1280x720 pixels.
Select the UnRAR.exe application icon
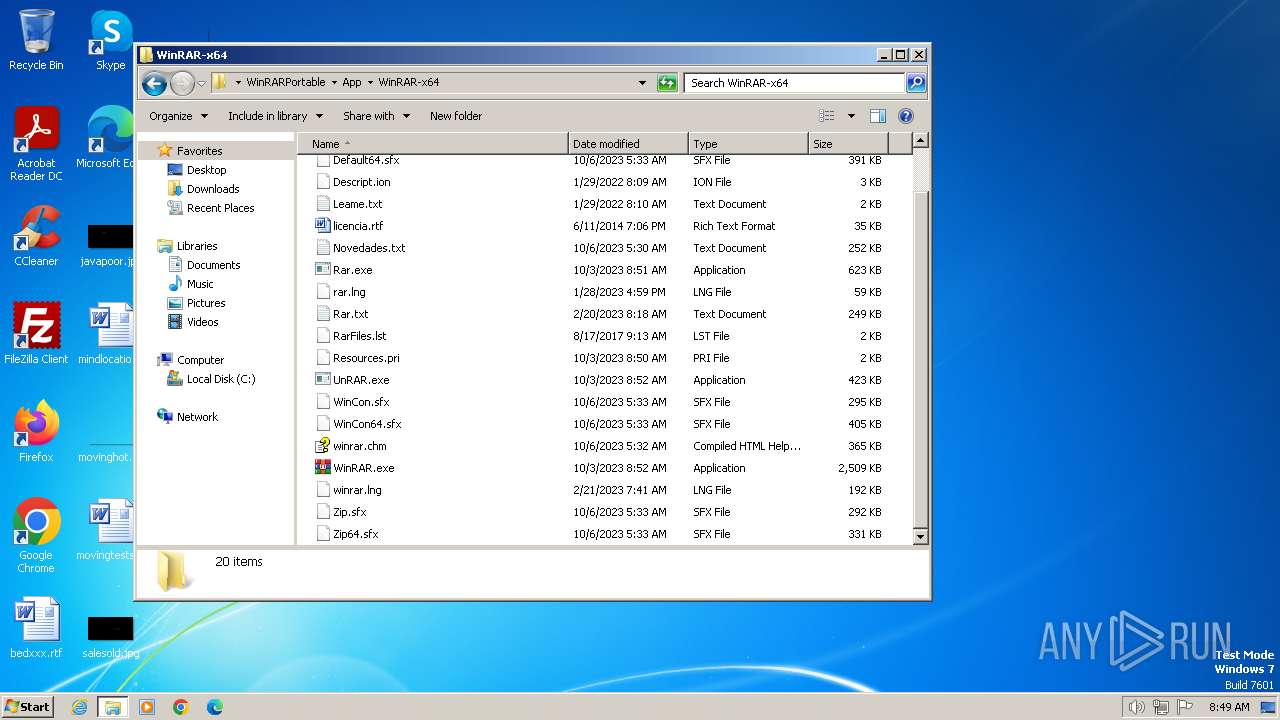point(323,380)
